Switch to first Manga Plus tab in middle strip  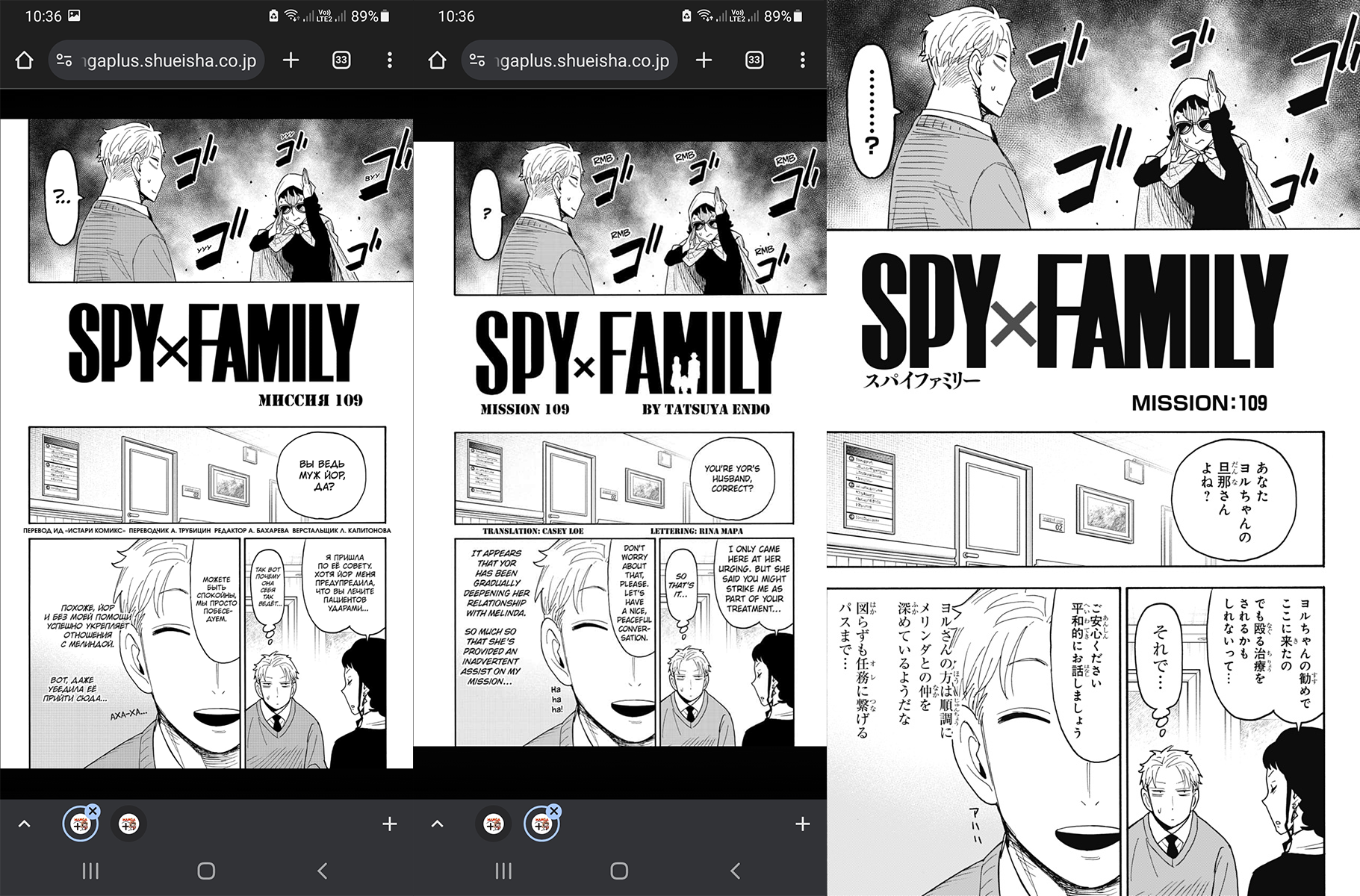pyautogui.click(x=493, y=824)
